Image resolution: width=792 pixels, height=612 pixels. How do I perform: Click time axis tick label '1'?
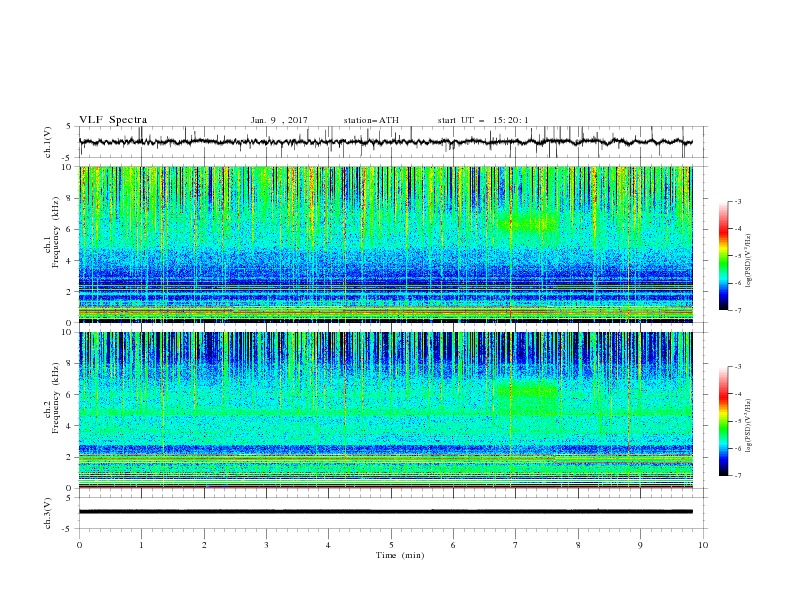(141, 545)
